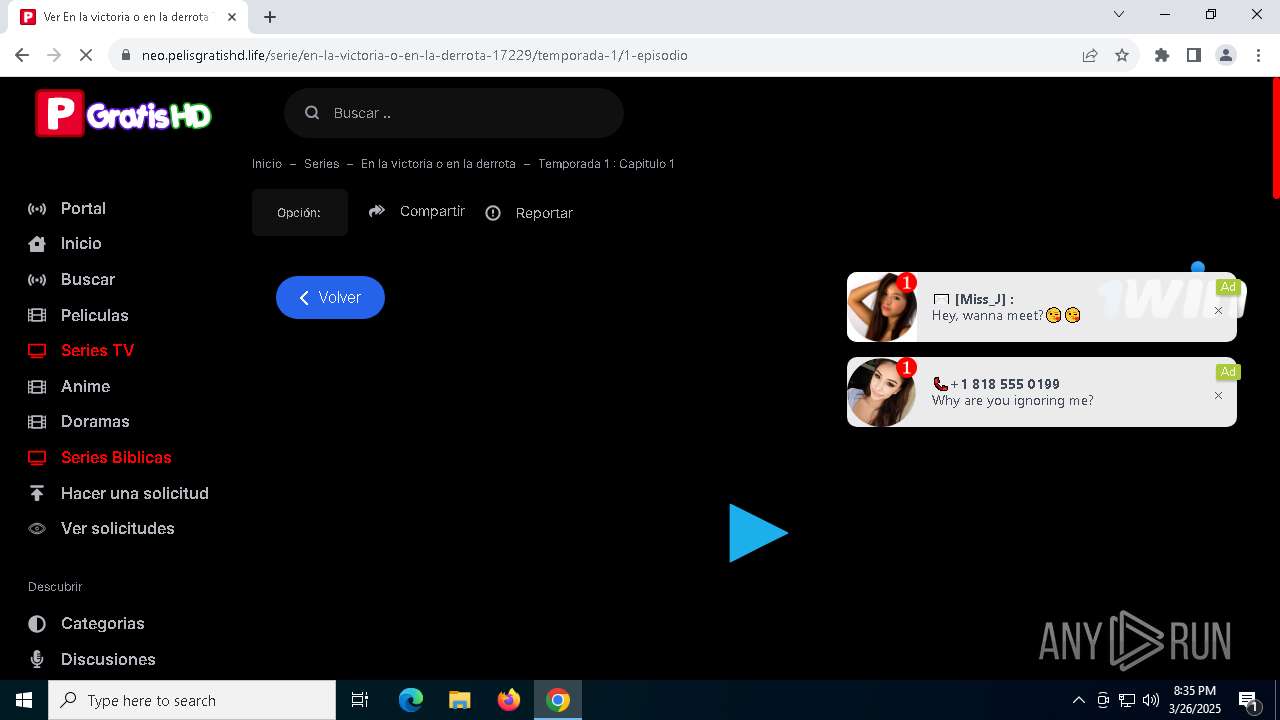Image resolution: width=1280 pixels, height=720 pixels.
Task: Open Portal in the sidebar
Action: click(83, 209)
